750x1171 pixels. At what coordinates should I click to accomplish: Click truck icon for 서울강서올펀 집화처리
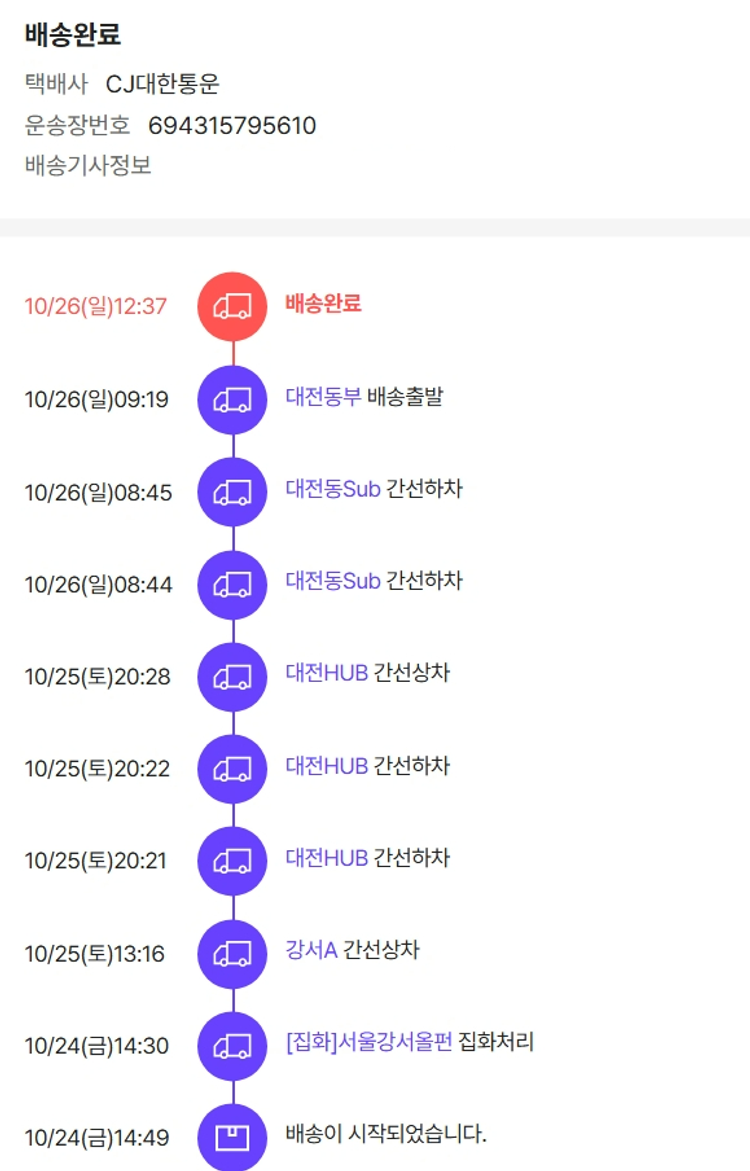[233, 1046]
